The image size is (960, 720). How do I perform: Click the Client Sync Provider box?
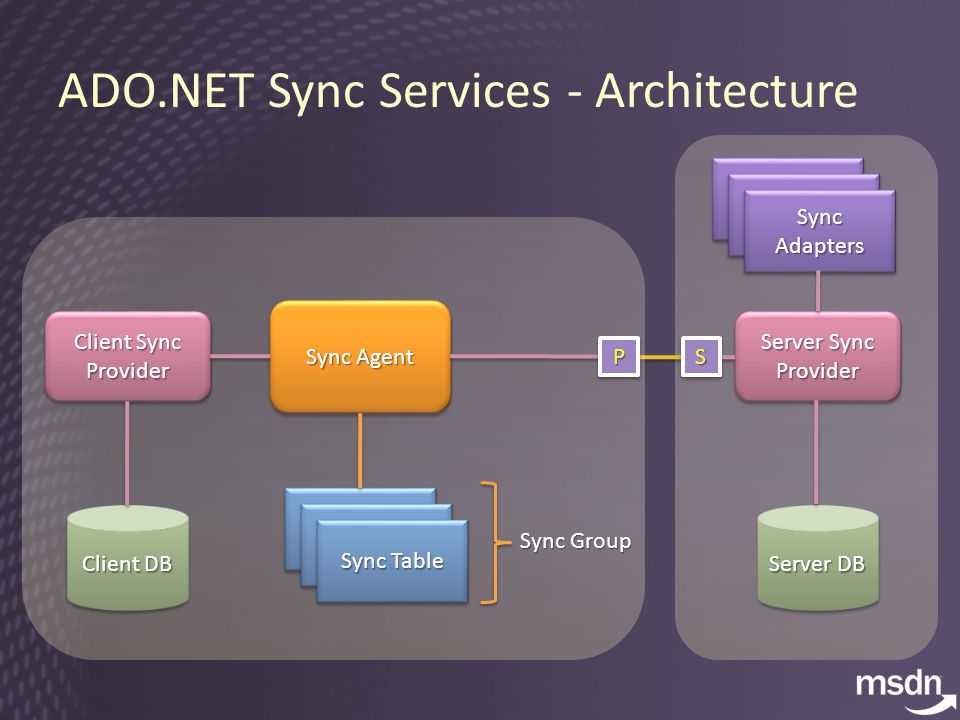[128, 356]
